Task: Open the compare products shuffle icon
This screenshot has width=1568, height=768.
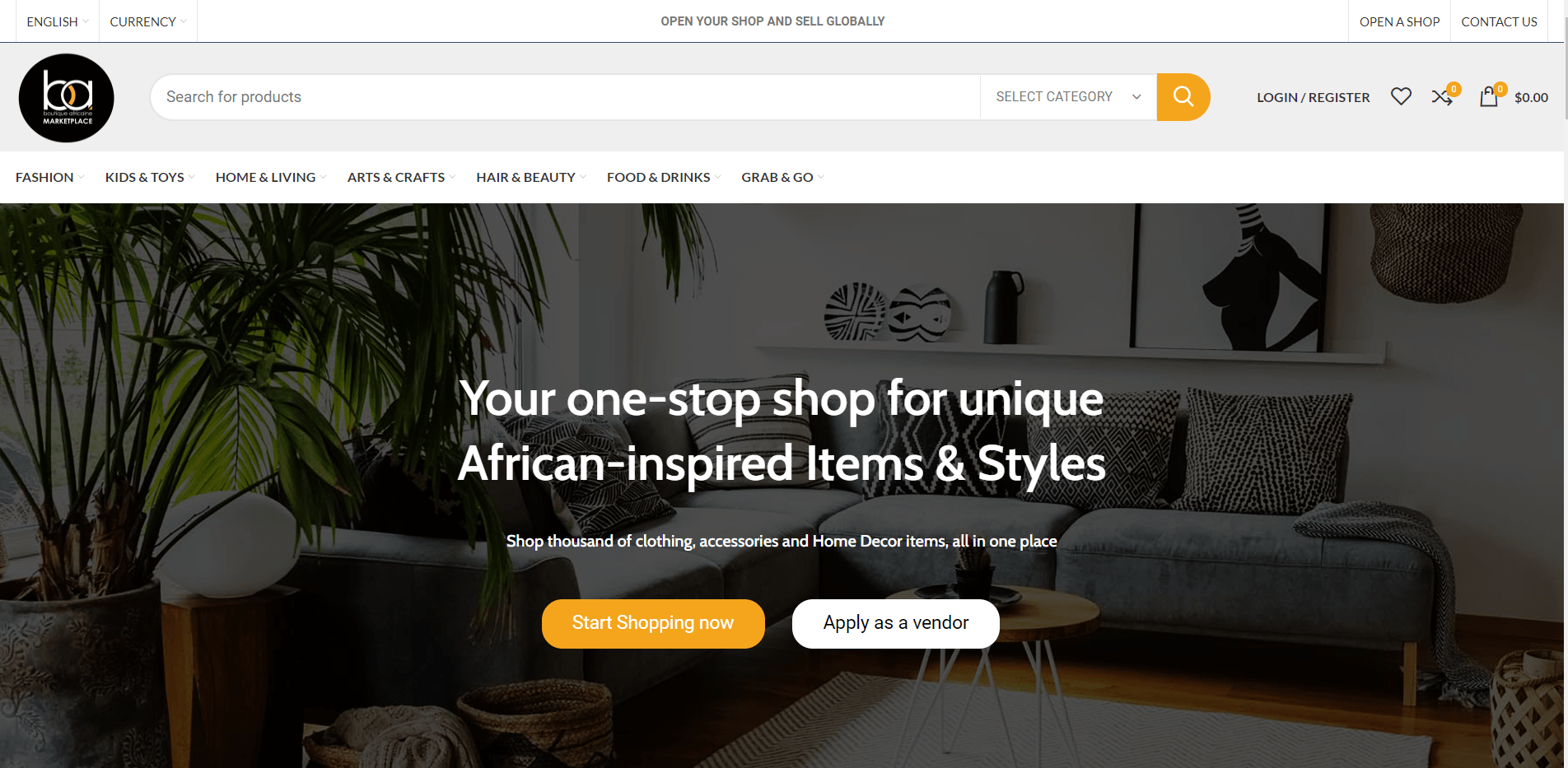Action: click(1442, 97)
